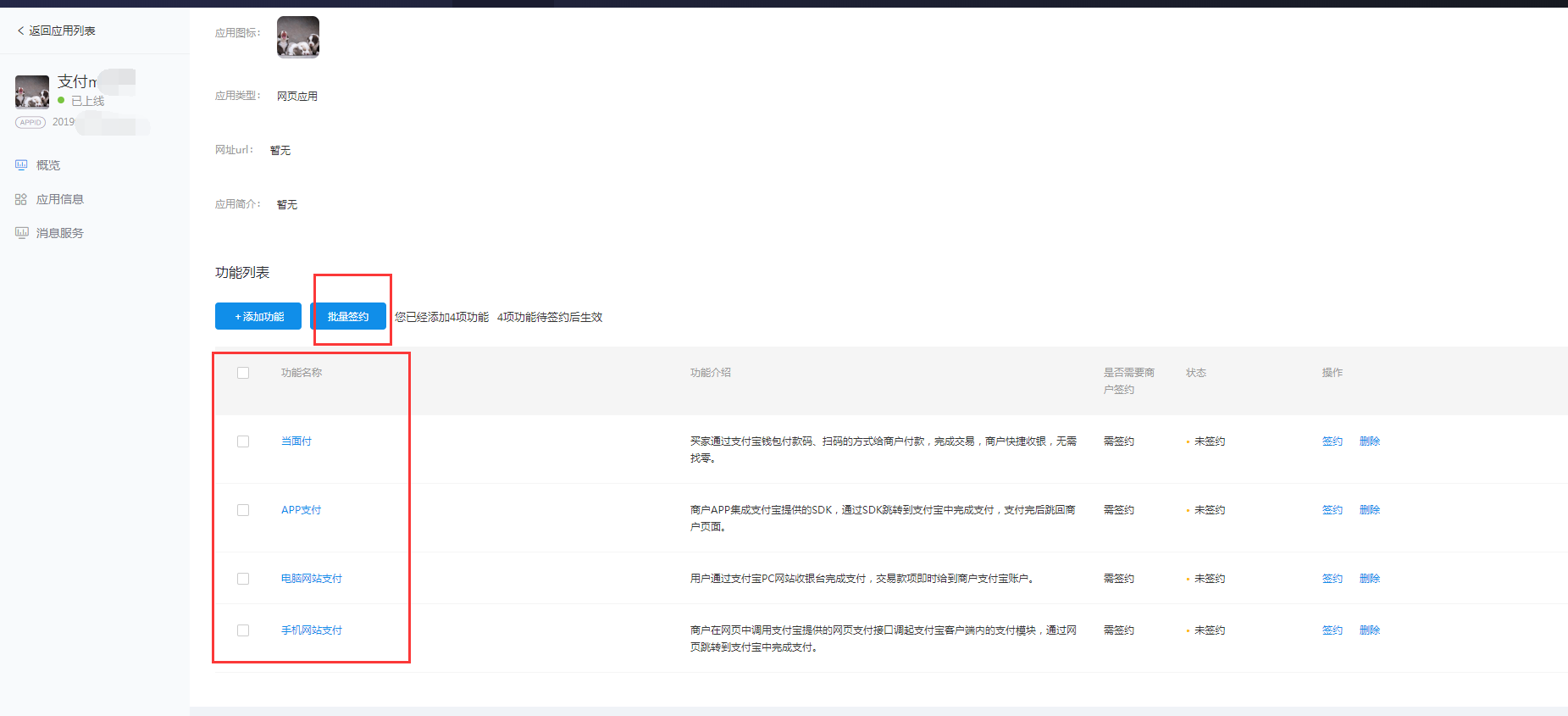Click 签约 for 手机网站支付

(x=1333, y=630)
